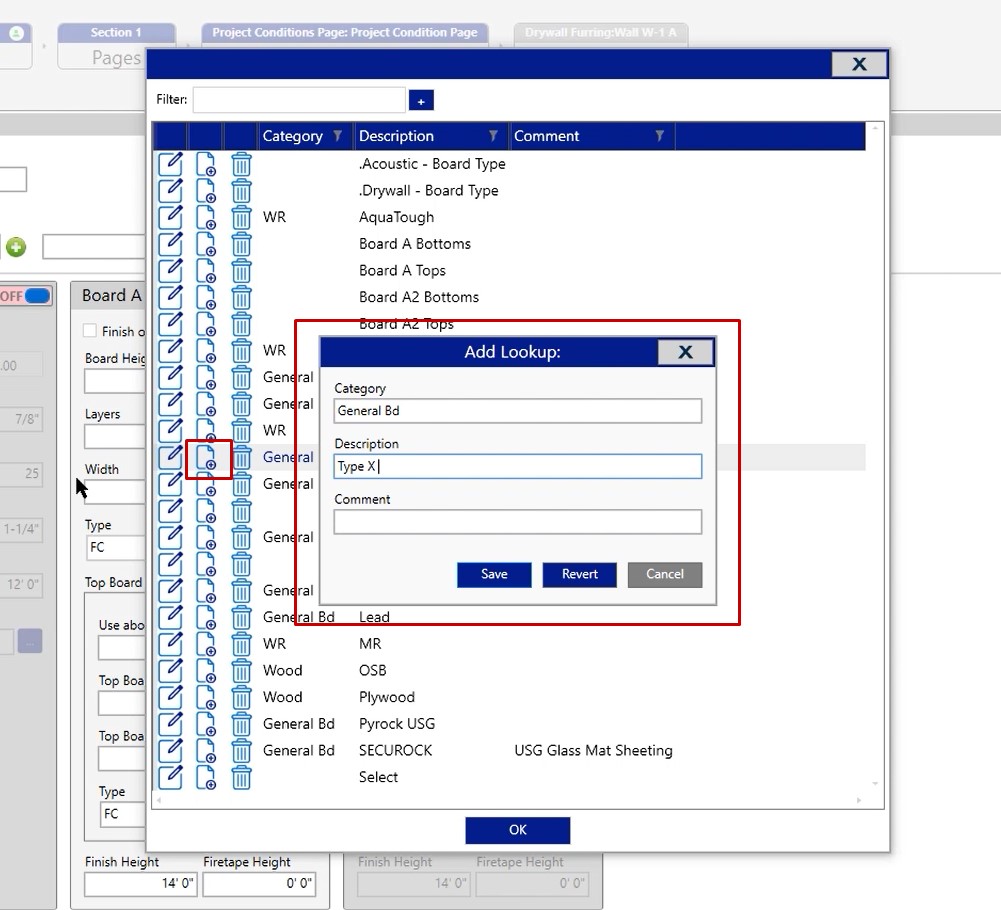Click copy icon for OSB row
The image size is (1001, 910).
point(206,671)
